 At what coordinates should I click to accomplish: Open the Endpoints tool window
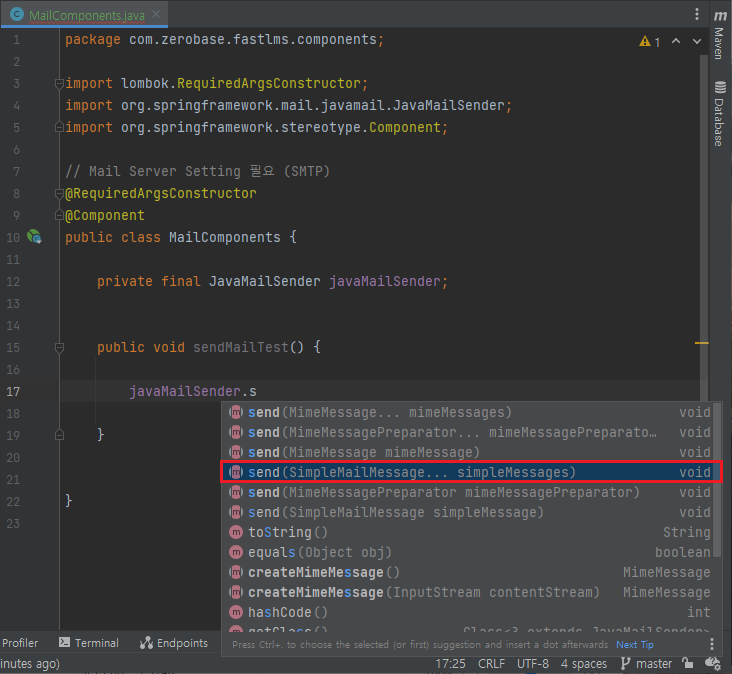174,643
